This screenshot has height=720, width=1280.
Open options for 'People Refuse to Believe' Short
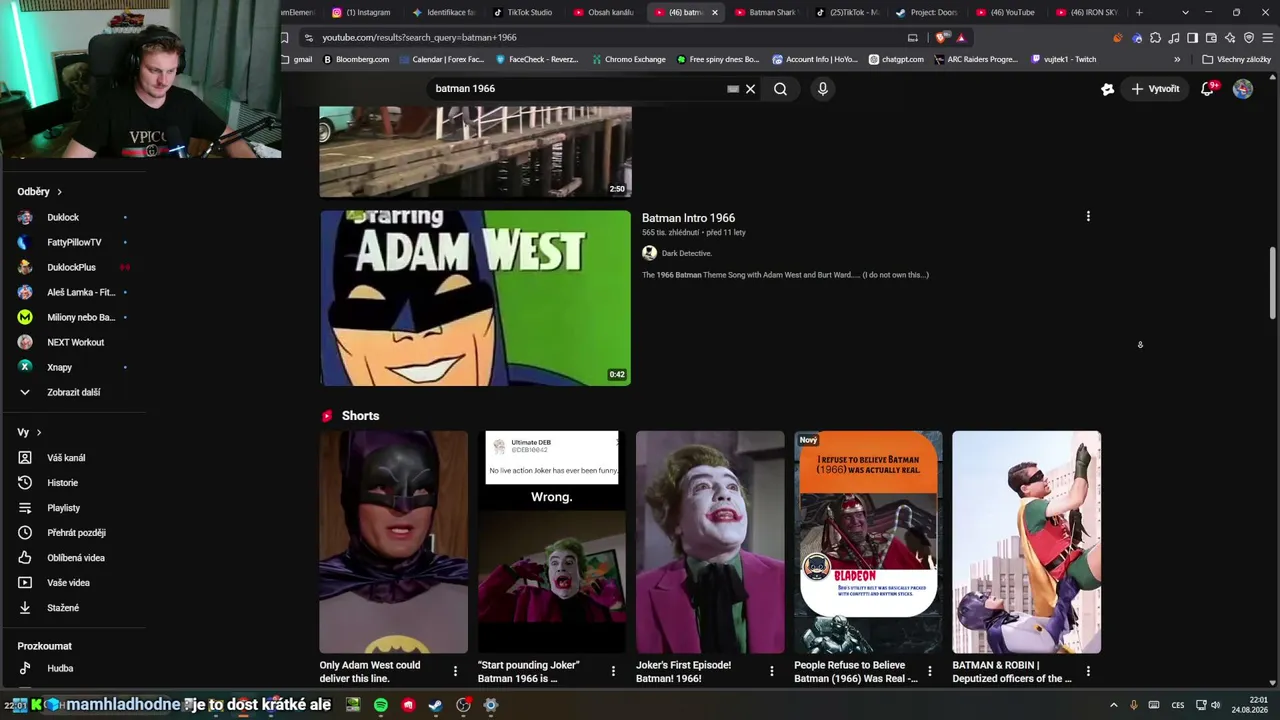tap(929, 671)
